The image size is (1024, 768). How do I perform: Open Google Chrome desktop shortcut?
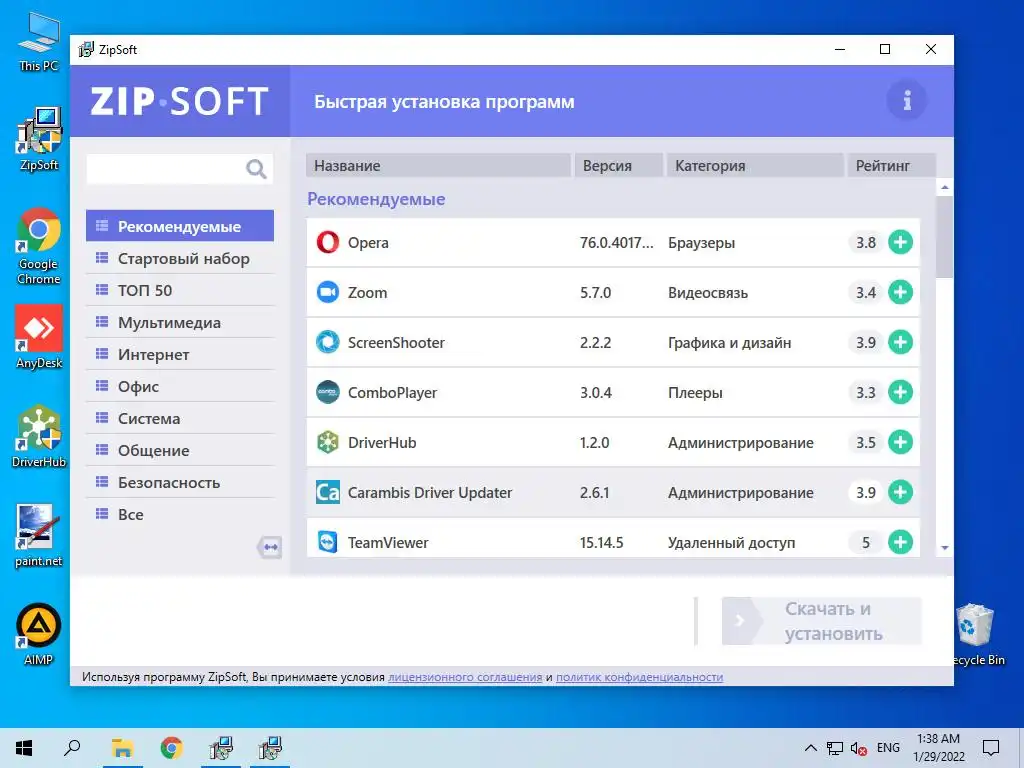click(39, 246)
